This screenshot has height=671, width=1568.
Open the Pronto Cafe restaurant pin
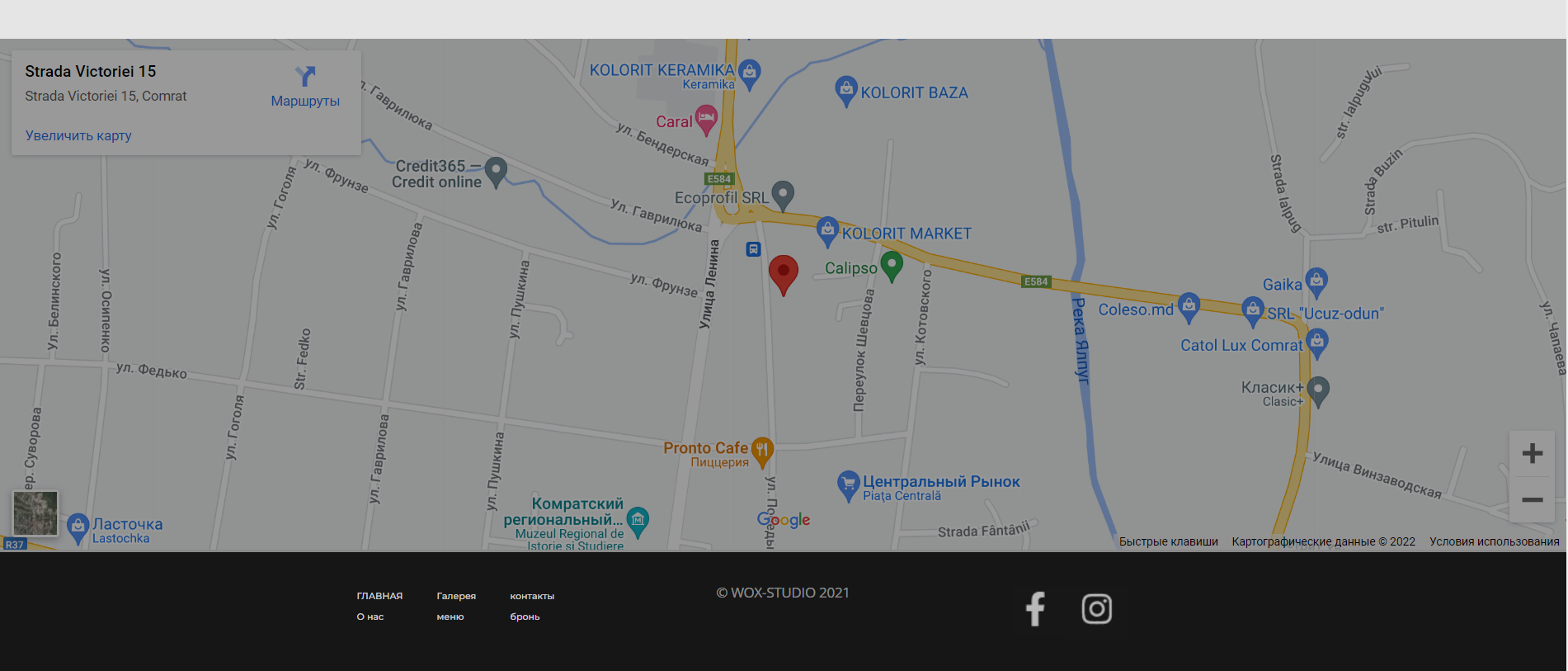click(x=762, y=452)
